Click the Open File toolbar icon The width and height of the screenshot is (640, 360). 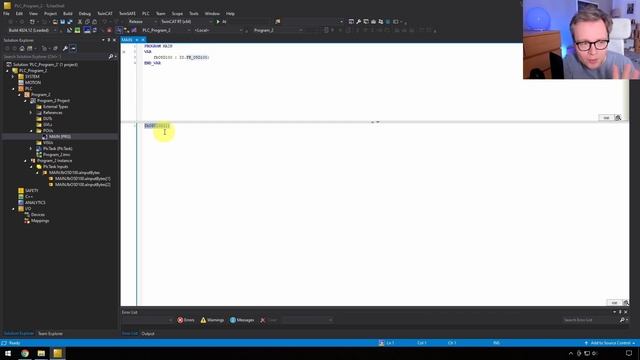[55, 22]
